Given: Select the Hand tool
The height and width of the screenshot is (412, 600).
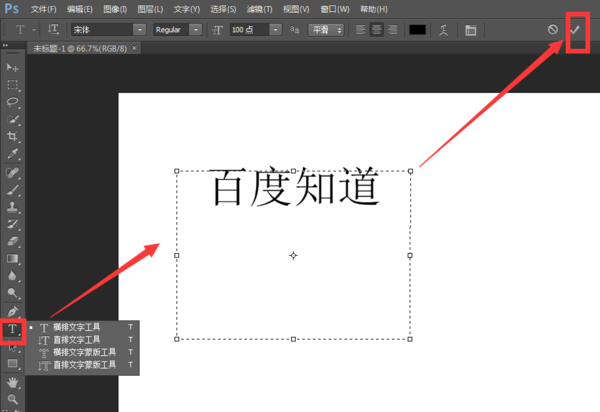Looking at the screenshot, I should click(12, 382).
